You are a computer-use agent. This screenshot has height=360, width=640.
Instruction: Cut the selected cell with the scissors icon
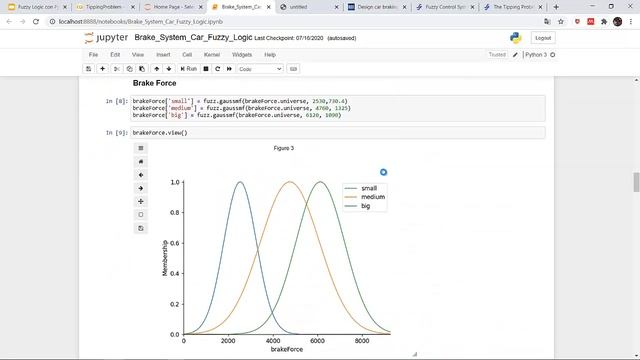click(117, 69)
